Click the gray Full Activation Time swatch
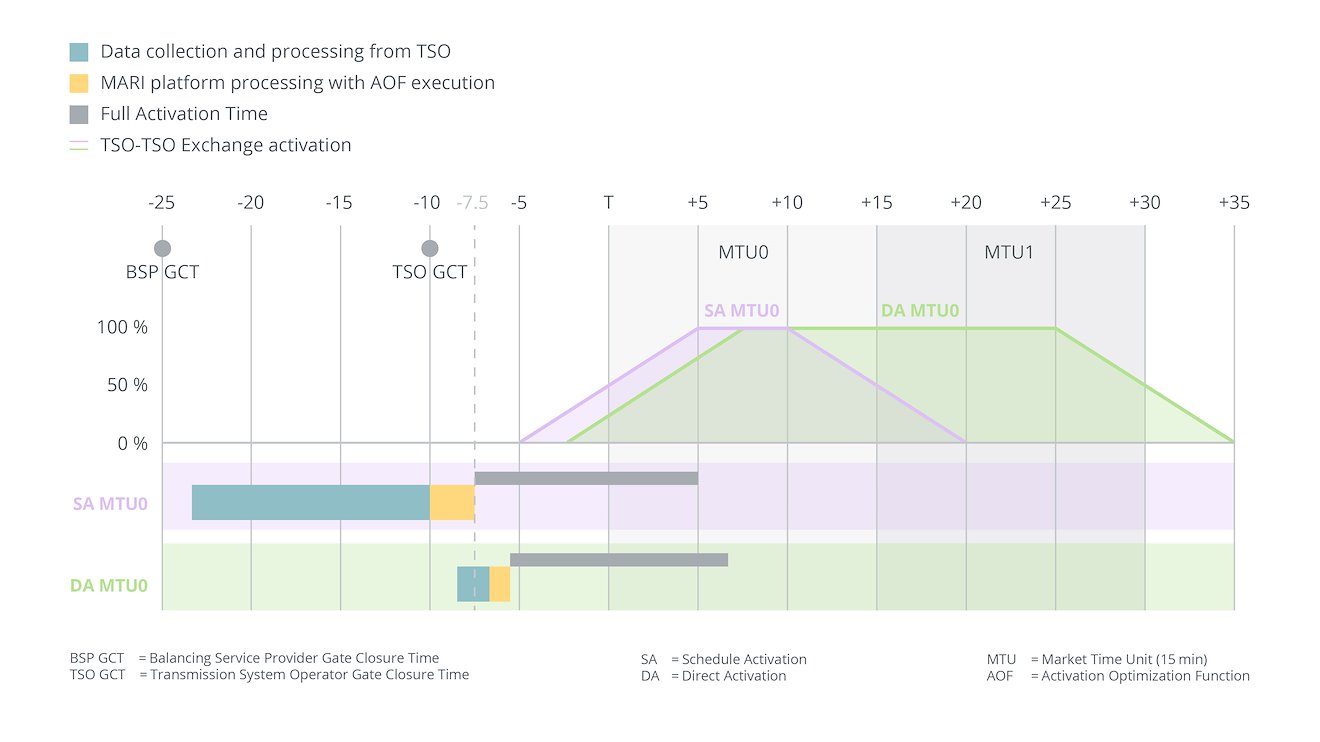The image size is (1320, 742). (x=79, y=114)
